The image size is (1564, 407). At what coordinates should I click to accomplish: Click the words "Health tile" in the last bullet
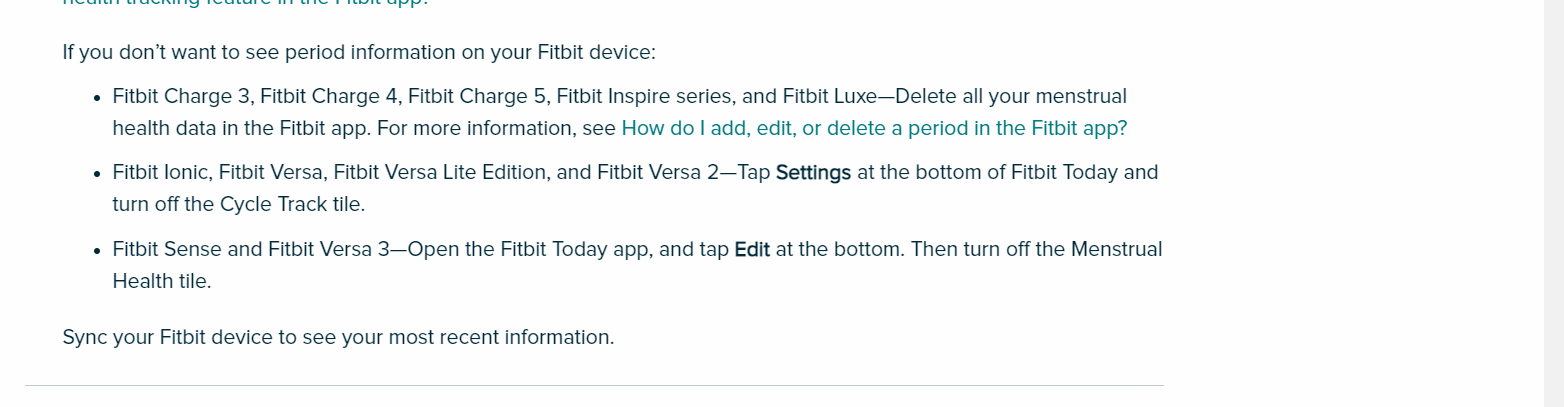(162, 281)
